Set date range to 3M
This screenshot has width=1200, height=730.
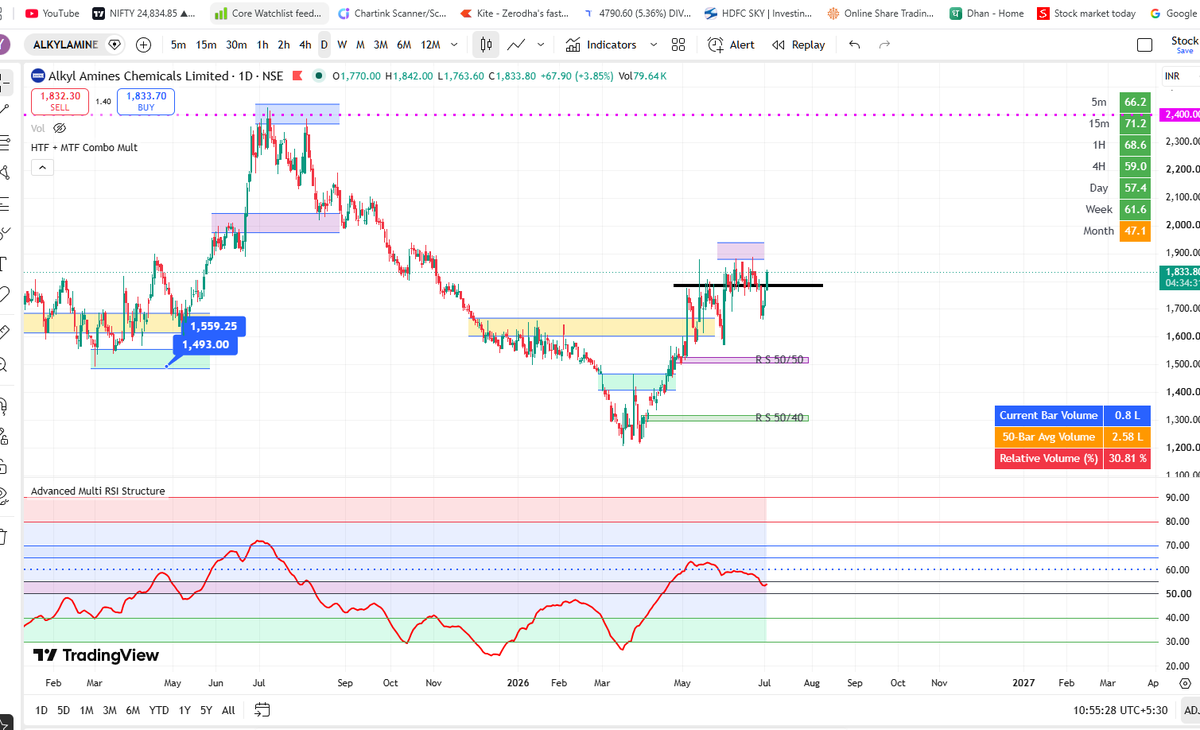pos(110,710)
